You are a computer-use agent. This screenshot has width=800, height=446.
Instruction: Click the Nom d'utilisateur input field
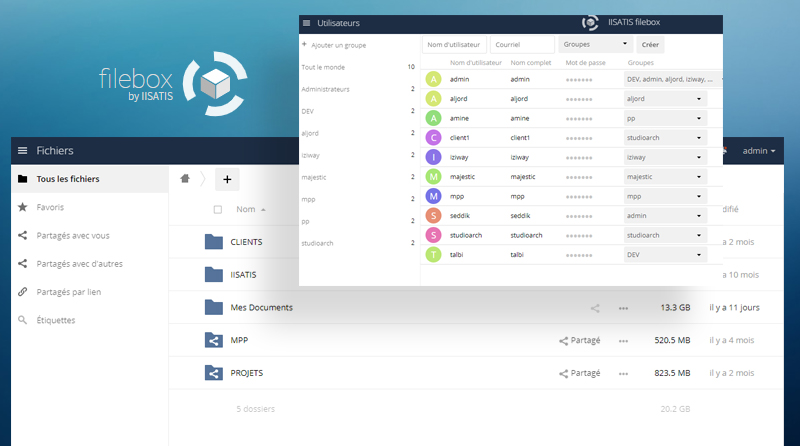pos(455,45)
